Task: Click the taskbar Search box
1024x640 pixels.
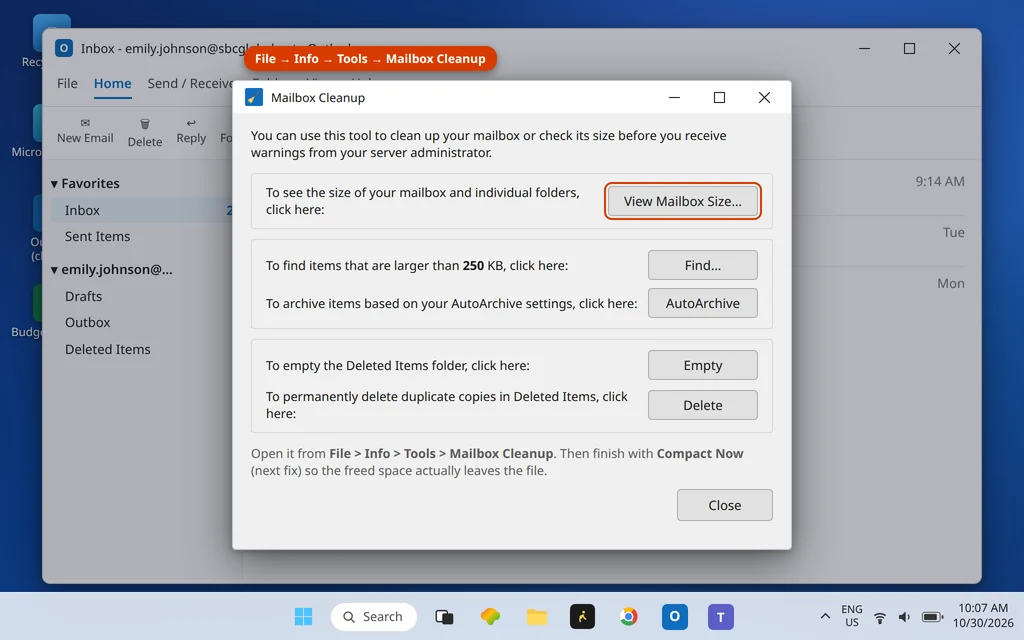Action: click(374, 616)
